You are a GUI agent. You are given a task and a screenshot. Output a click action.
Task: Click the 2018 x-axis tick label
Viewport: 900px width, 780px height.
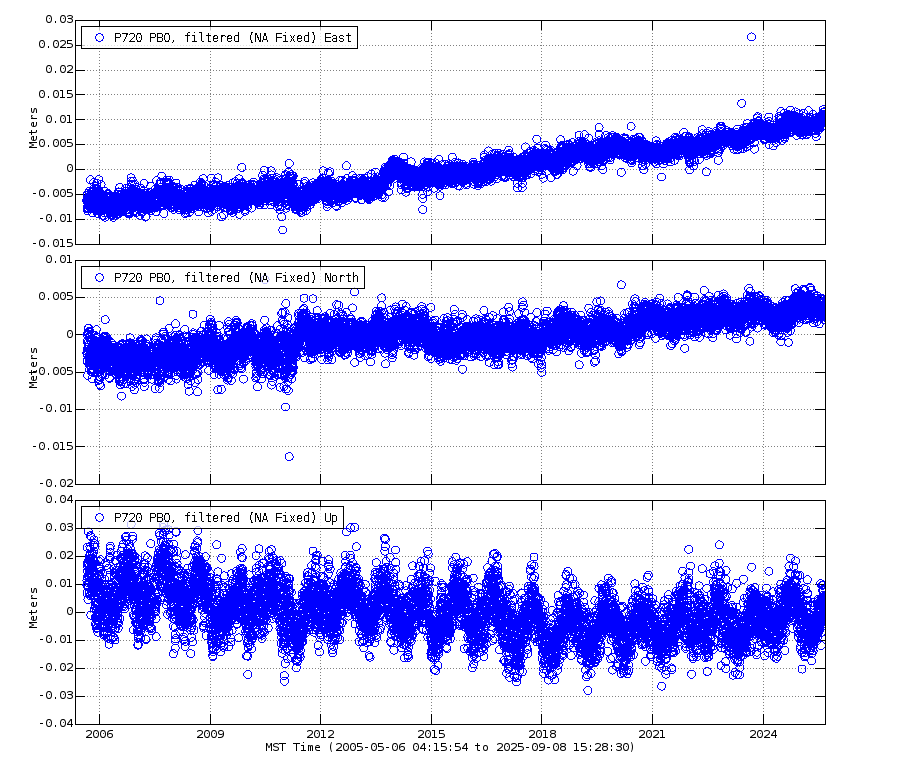pos(542,734)
